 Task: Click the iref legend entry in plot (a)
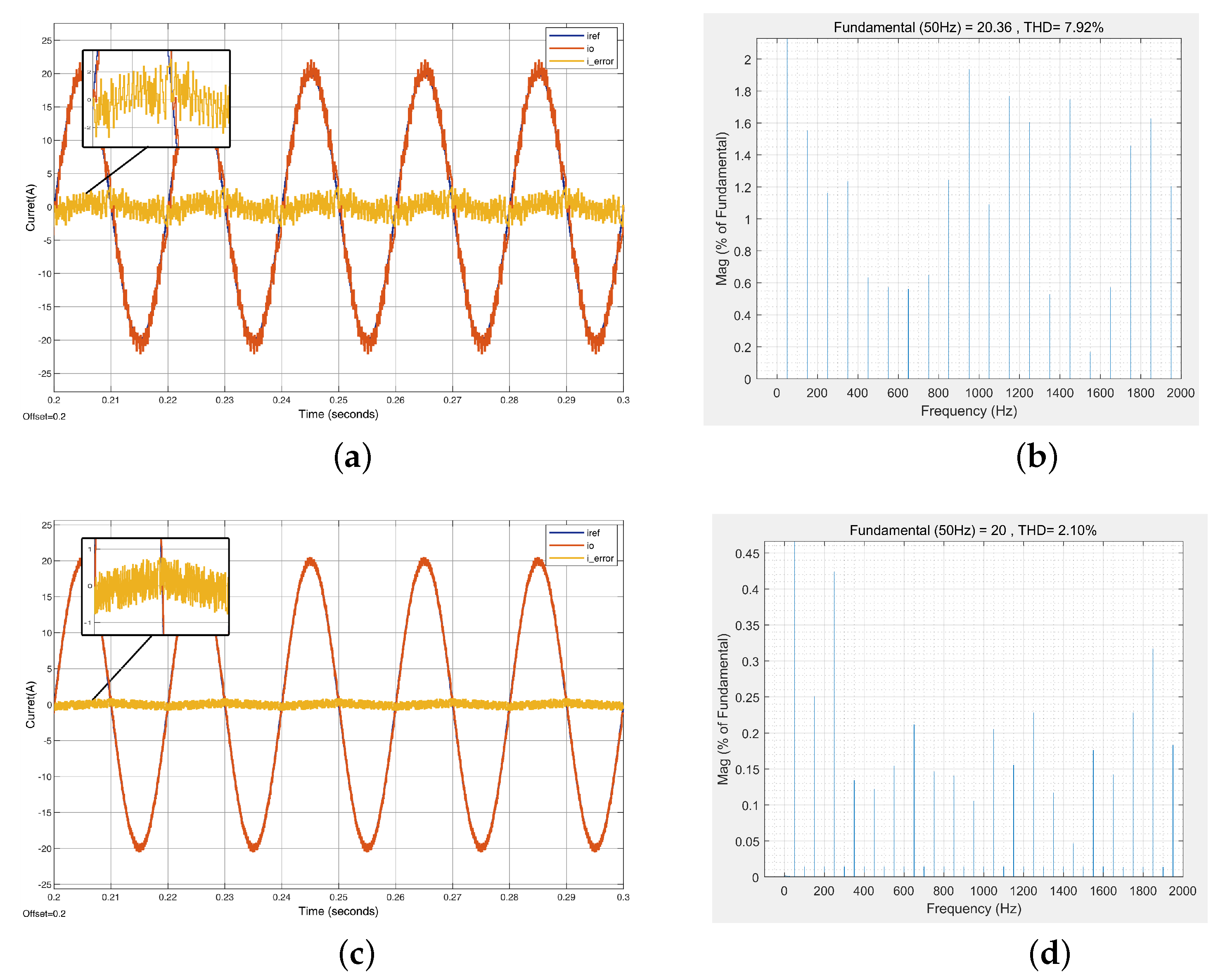pyautogui.click(x=592, y=36)
